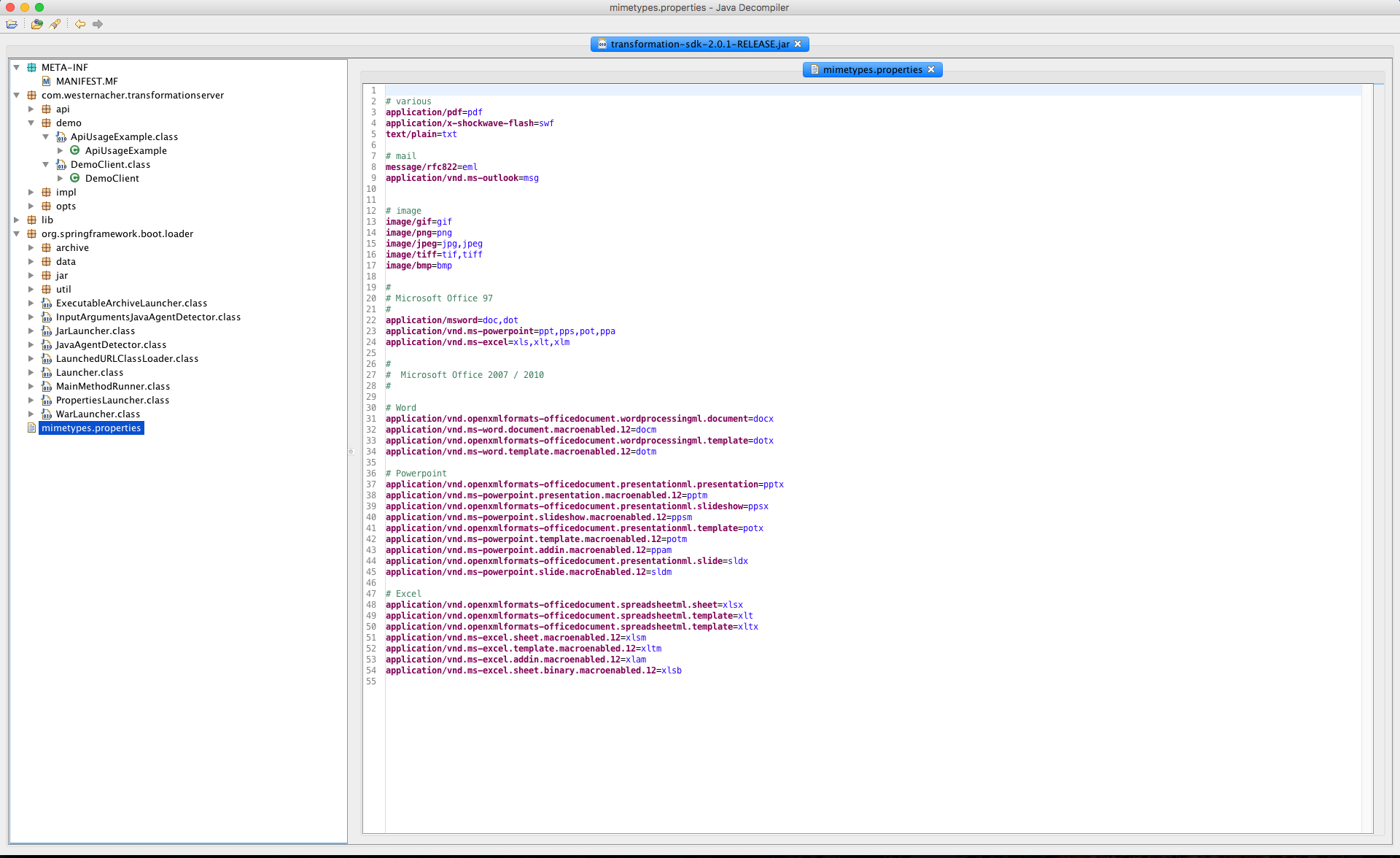Image resolution: width=1400 pixels, height=858 pixels.
Task: Expand the Launcher.class tree node
Action: click(x=31, y=372)
